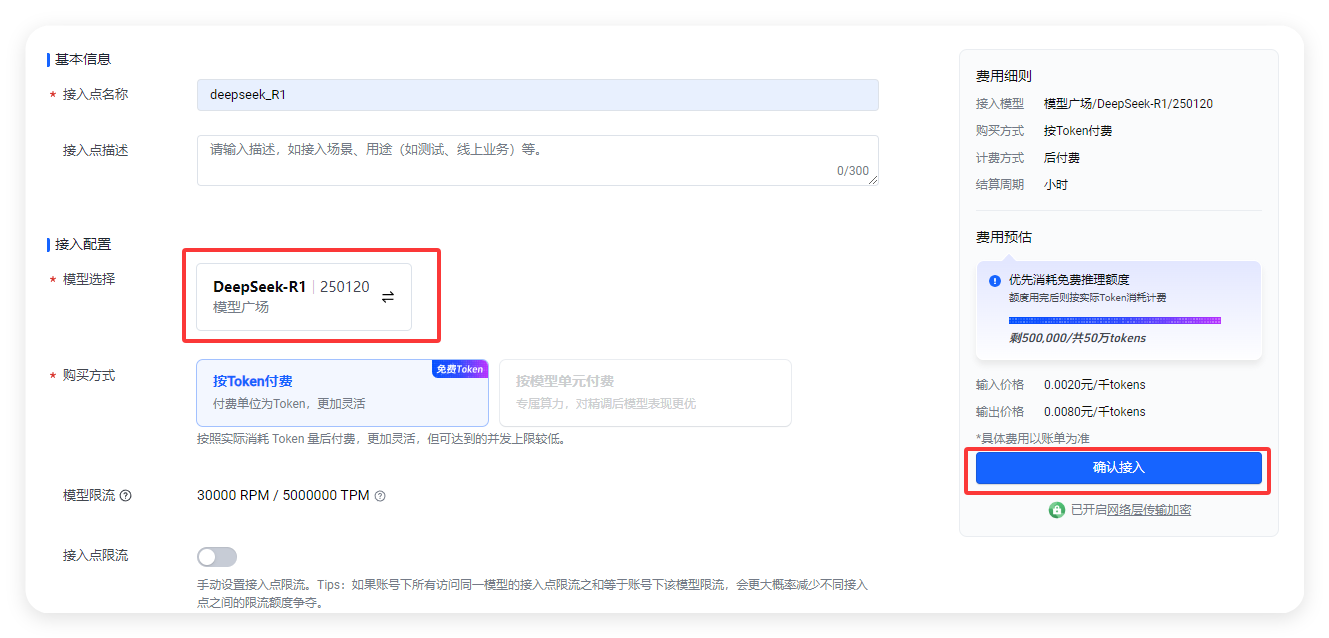Click the 接入配置 section heading
Image resolution: width=1329 pixels, height=638 pixels.
pyautogui.click(x=83, y=244)
